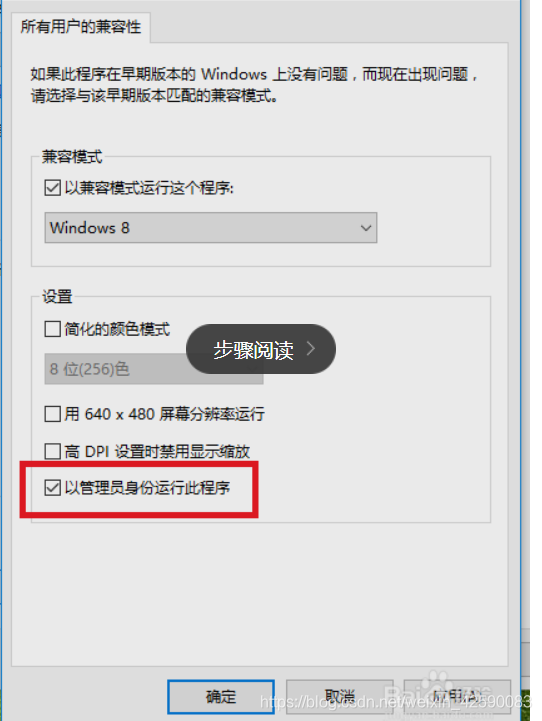542x721 pixels.
Task: Click the 取消 button
Action: pos(339,697)
